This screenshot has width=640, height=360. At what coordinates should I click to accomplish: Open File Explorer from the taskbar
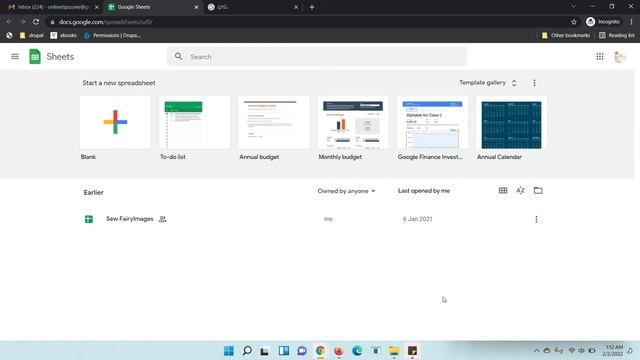coord(394,351)
